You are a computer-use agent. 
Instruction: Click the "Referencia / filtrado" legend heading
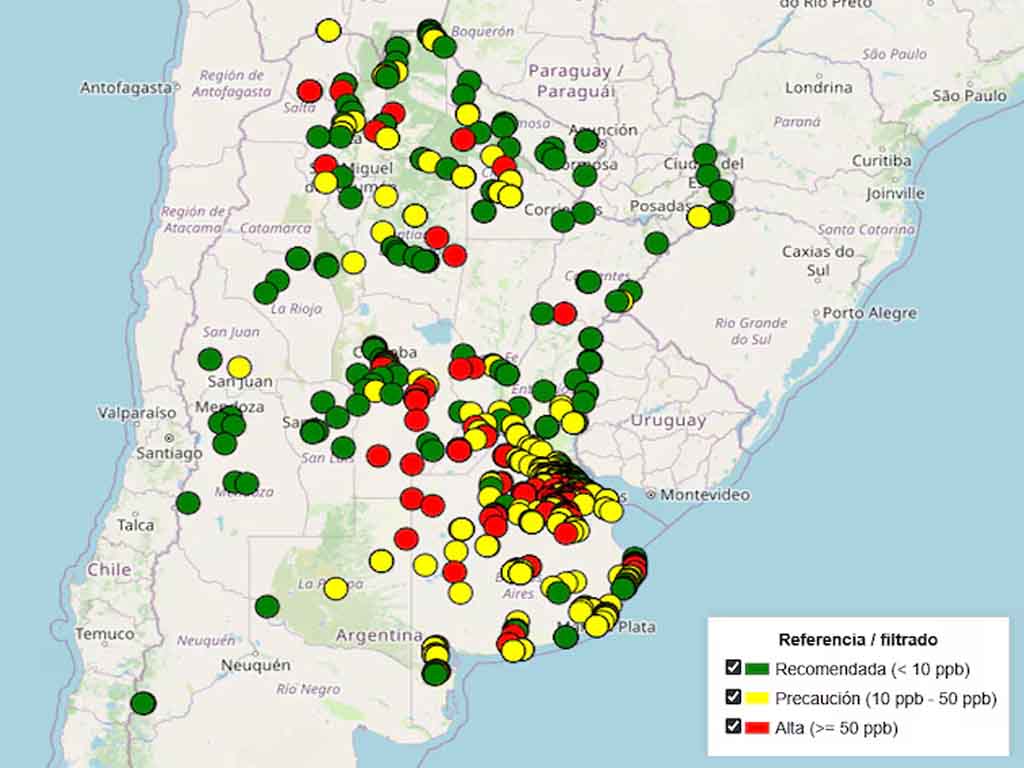857,639
